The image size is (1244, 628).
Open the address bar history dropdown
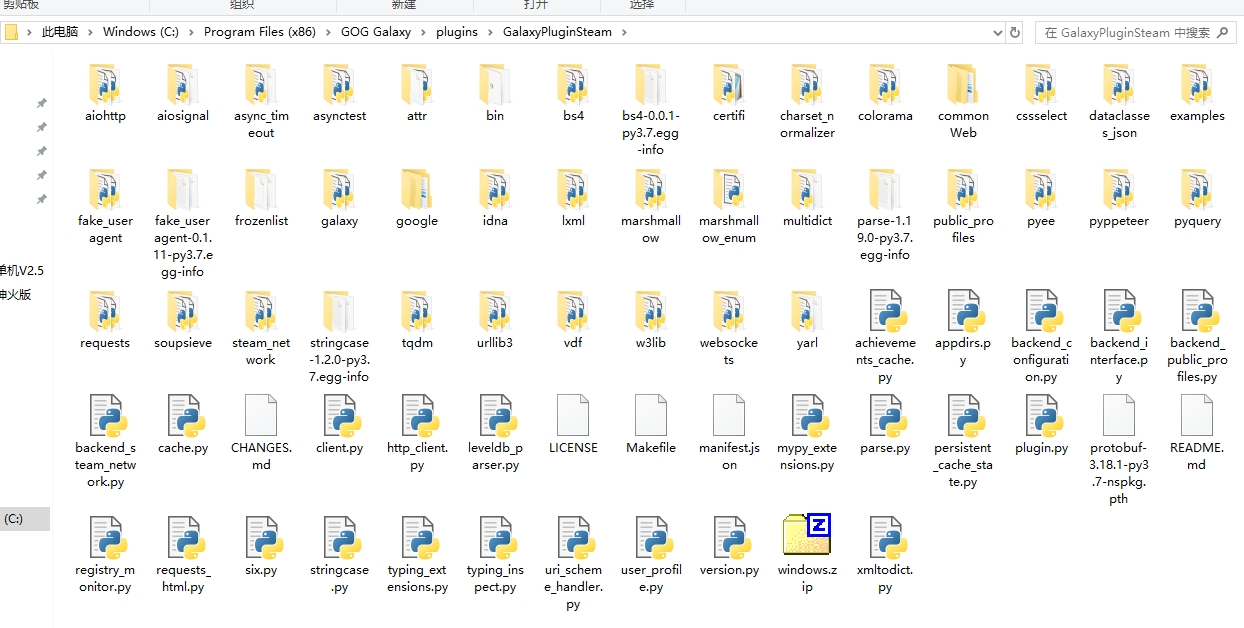(997, 32)
